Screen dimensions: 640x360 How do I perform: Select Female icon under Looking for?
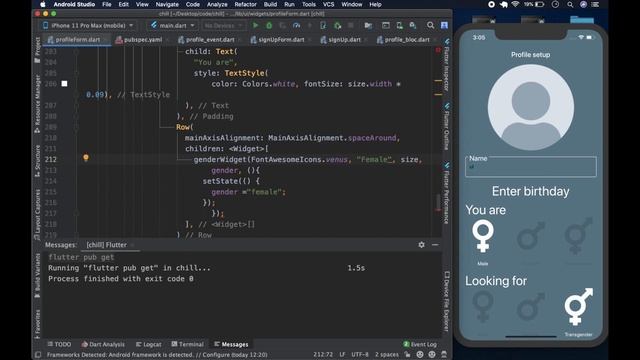pos(483,307)
